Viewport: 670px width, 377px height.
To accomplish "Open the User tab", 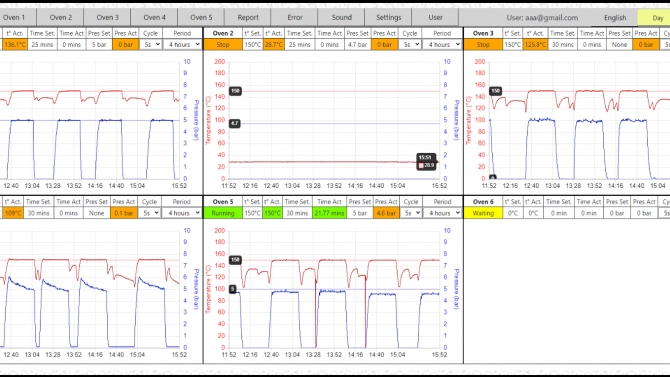I will tap(435, 18).
